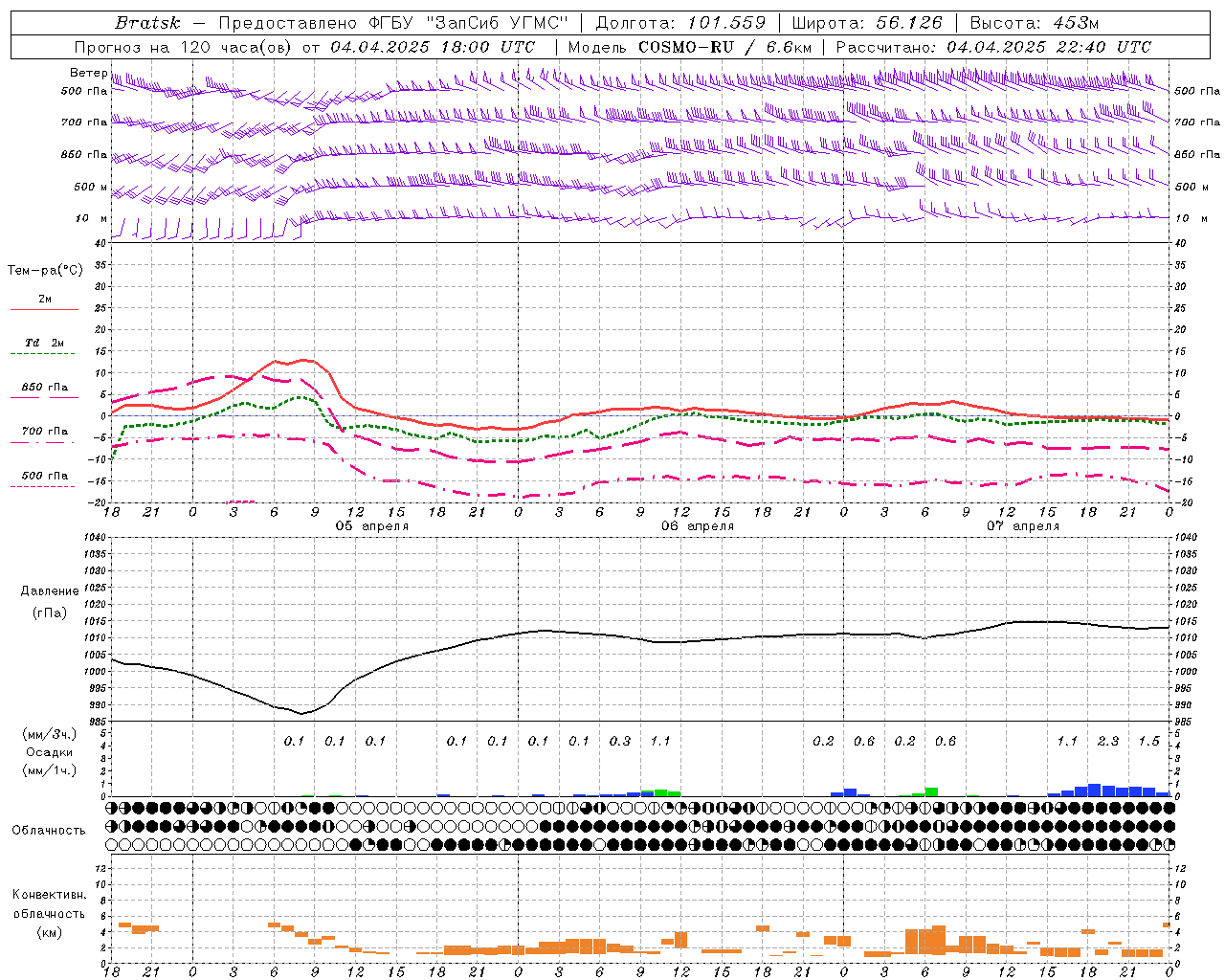Click the (мм/3ч.) unit label
The width and height of the screenshot is (1225, 980).
click(49, 734)
